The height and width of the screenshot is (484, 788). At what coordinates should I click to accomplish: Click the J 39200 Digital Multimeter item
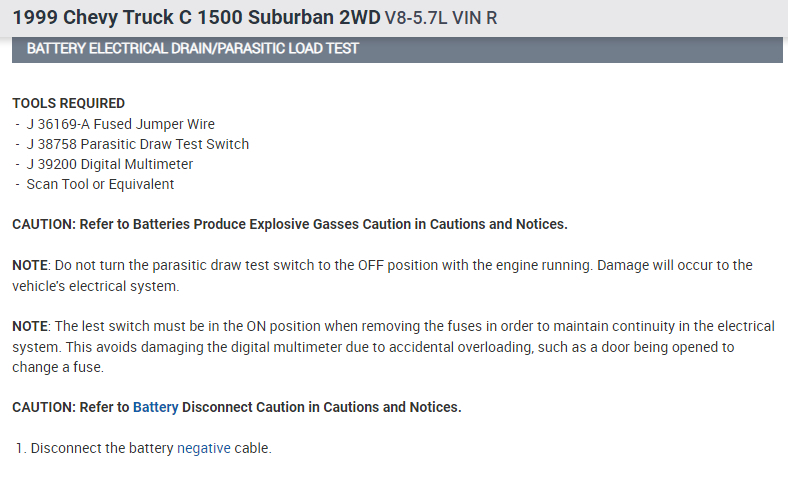(110, 164)
